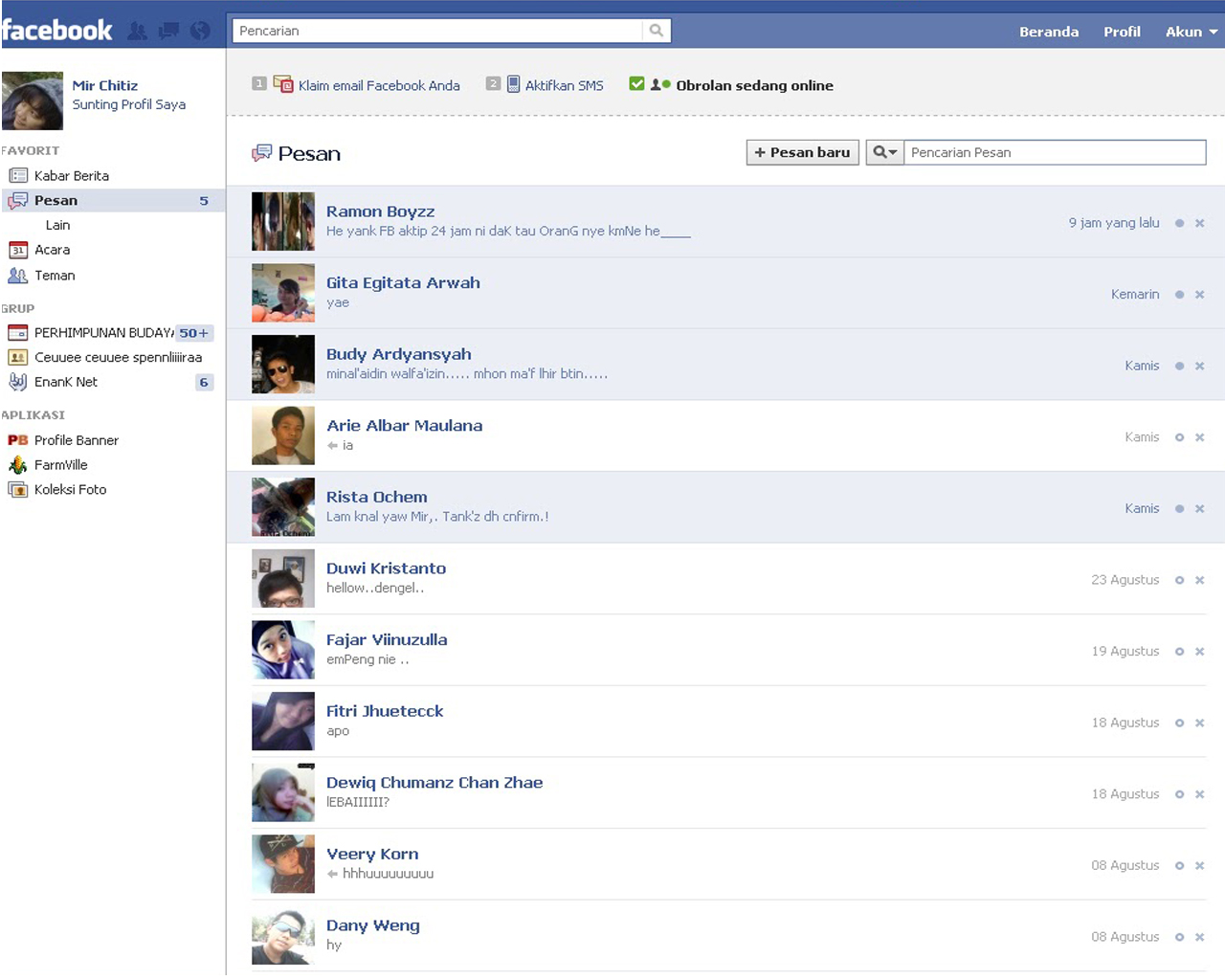1225x980 pixels.
Task: Click Klaim email Facebook Anda link
Action: (379, 85)
